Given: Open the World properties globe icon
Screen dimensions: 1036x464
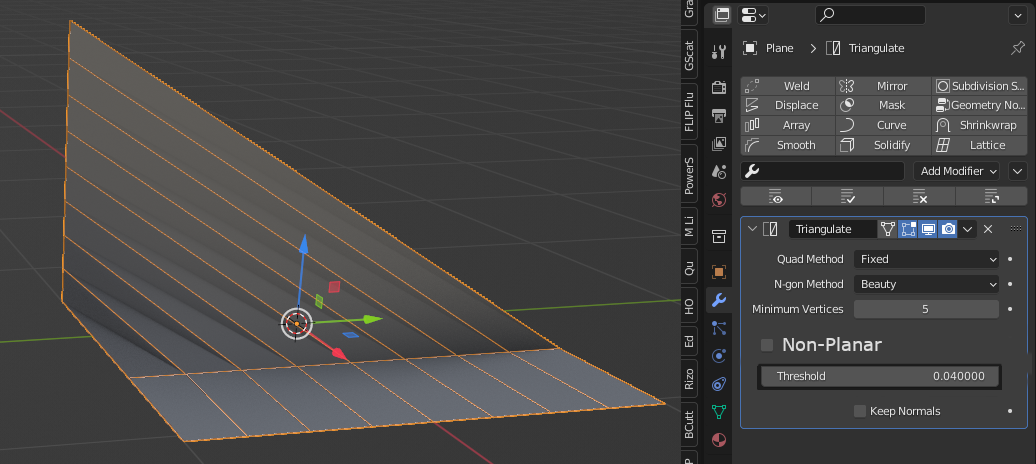Looking at the screenshot, I should tap(719, 200).
